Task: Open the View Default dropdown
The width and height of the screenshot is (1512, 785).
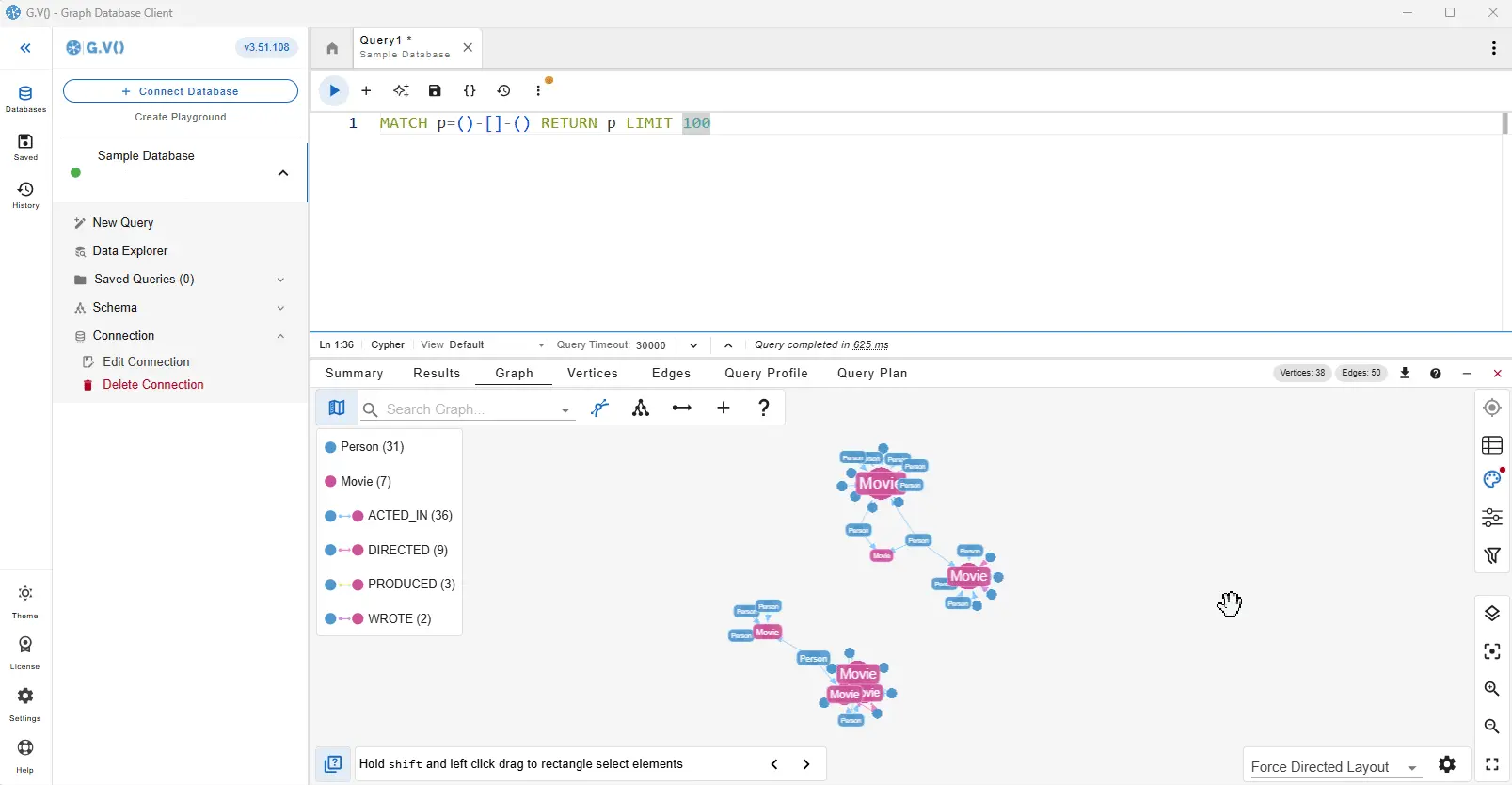Action: coord(483,345)
